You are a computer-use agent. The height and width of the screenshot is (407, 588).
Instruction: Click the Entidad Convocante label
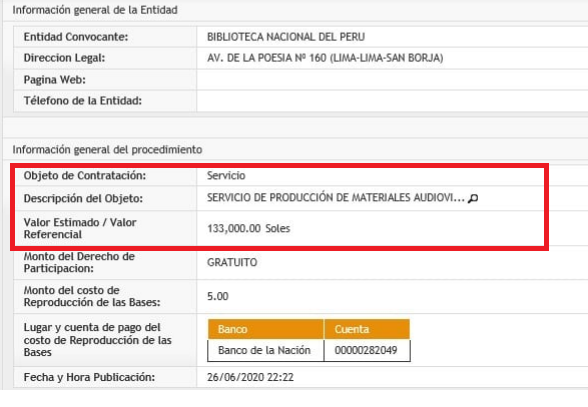(76, 37)
